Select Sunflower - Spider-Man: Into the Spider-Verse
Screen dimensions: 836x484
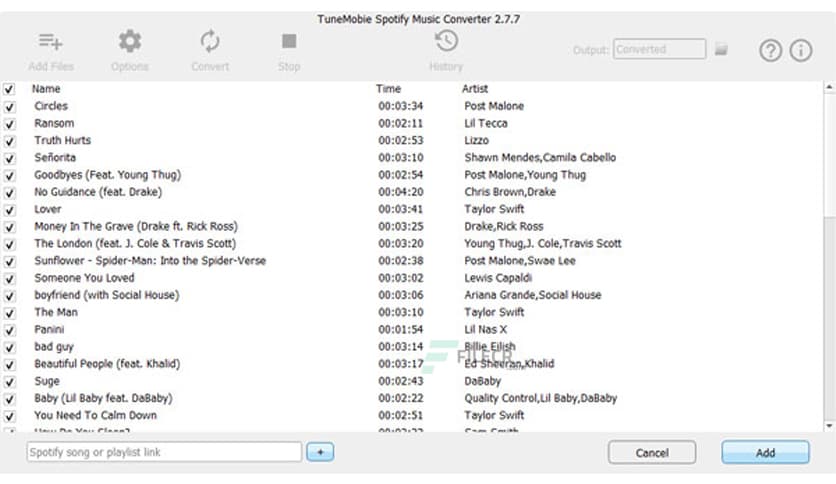150,261
